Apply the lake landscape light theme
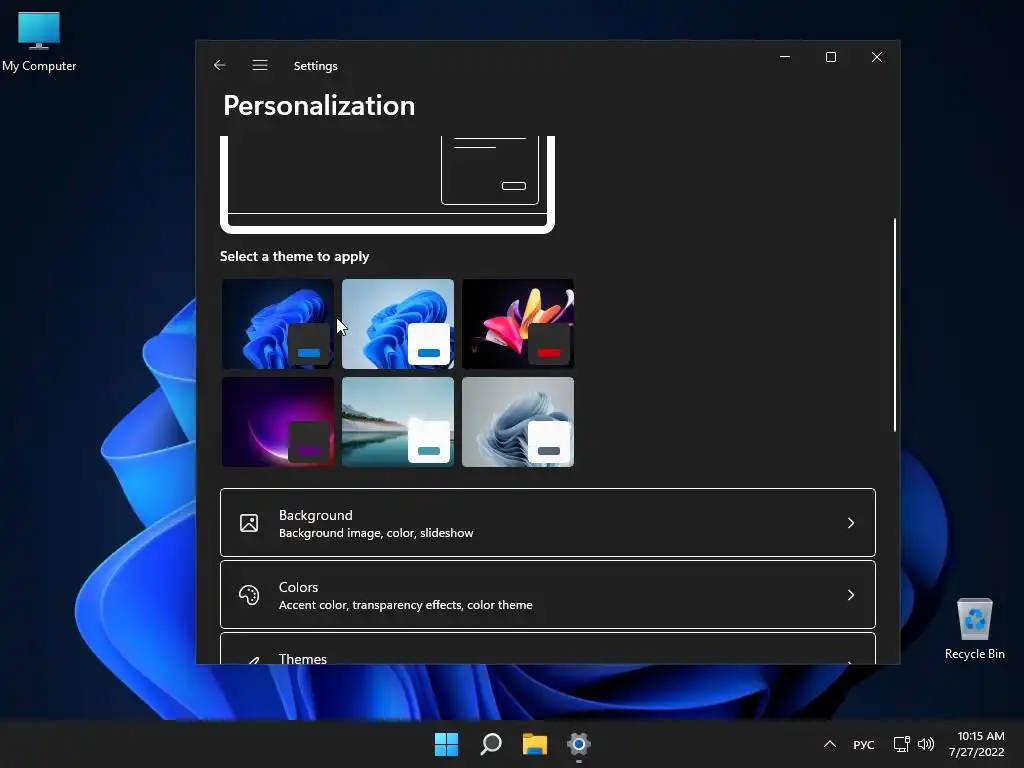The image size is (1024, 768). [398, 422]
